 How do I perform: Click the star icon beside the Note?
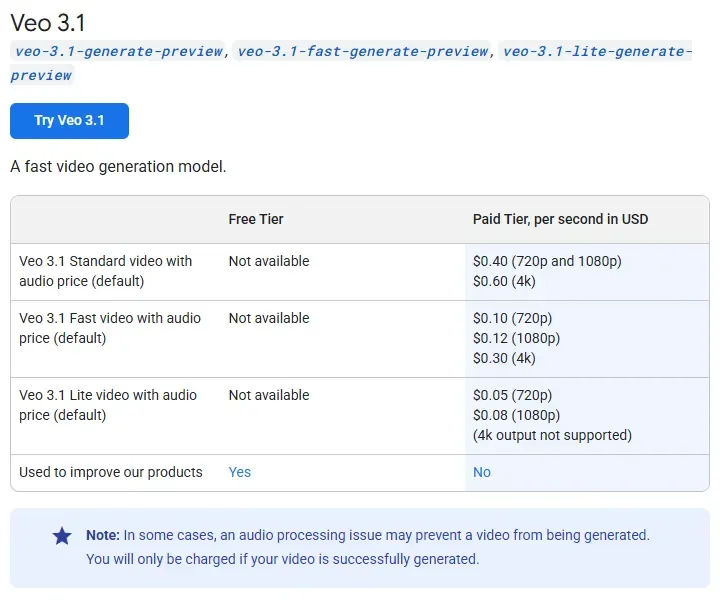[x=62, y=536]
